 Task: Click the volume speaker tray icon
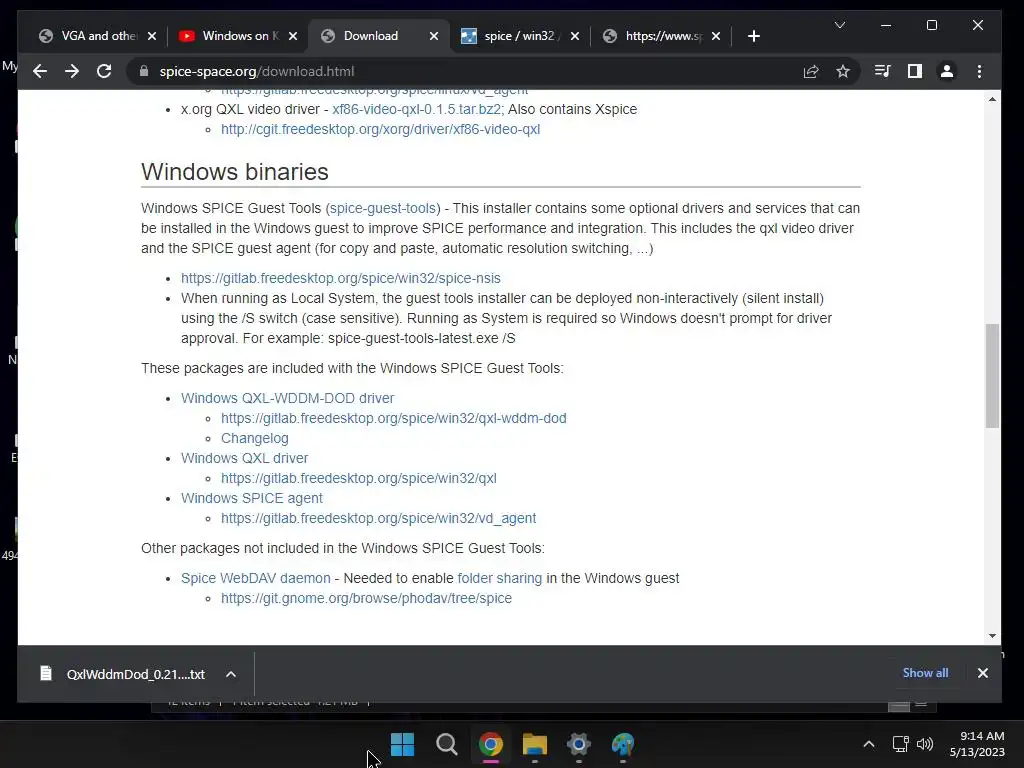pyautogui.click(x=925, y=744)
